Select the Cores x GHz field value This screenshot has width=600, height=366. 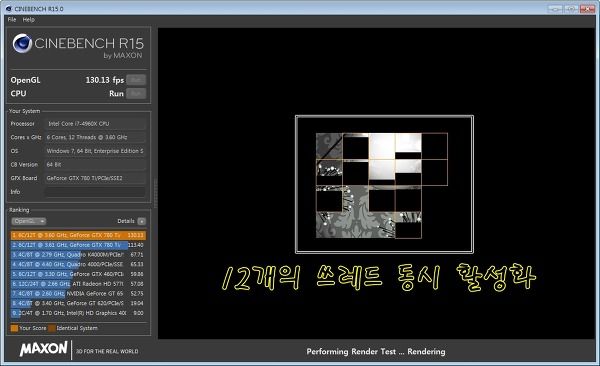click(x=95, y=137)
